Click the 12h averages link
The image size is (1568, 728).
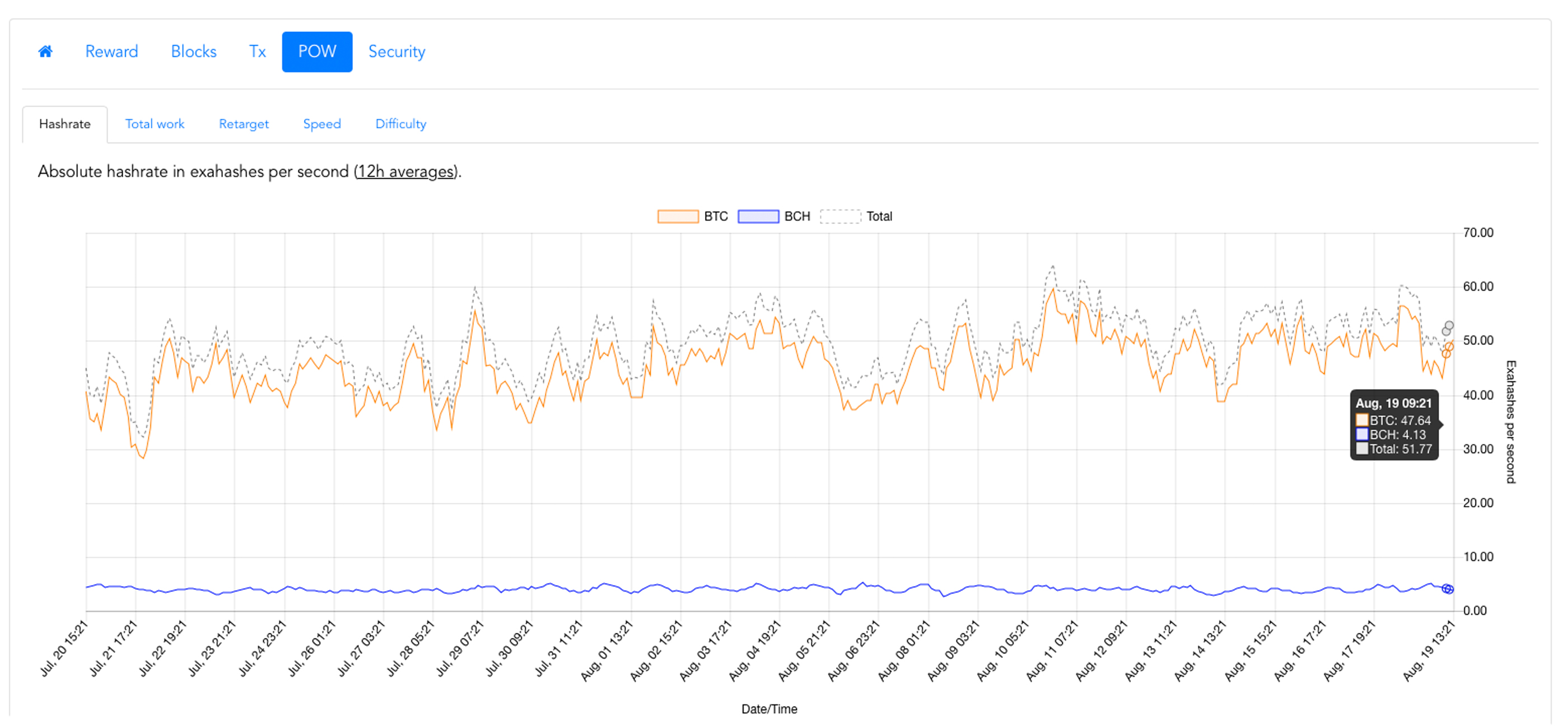pos(406,172)
